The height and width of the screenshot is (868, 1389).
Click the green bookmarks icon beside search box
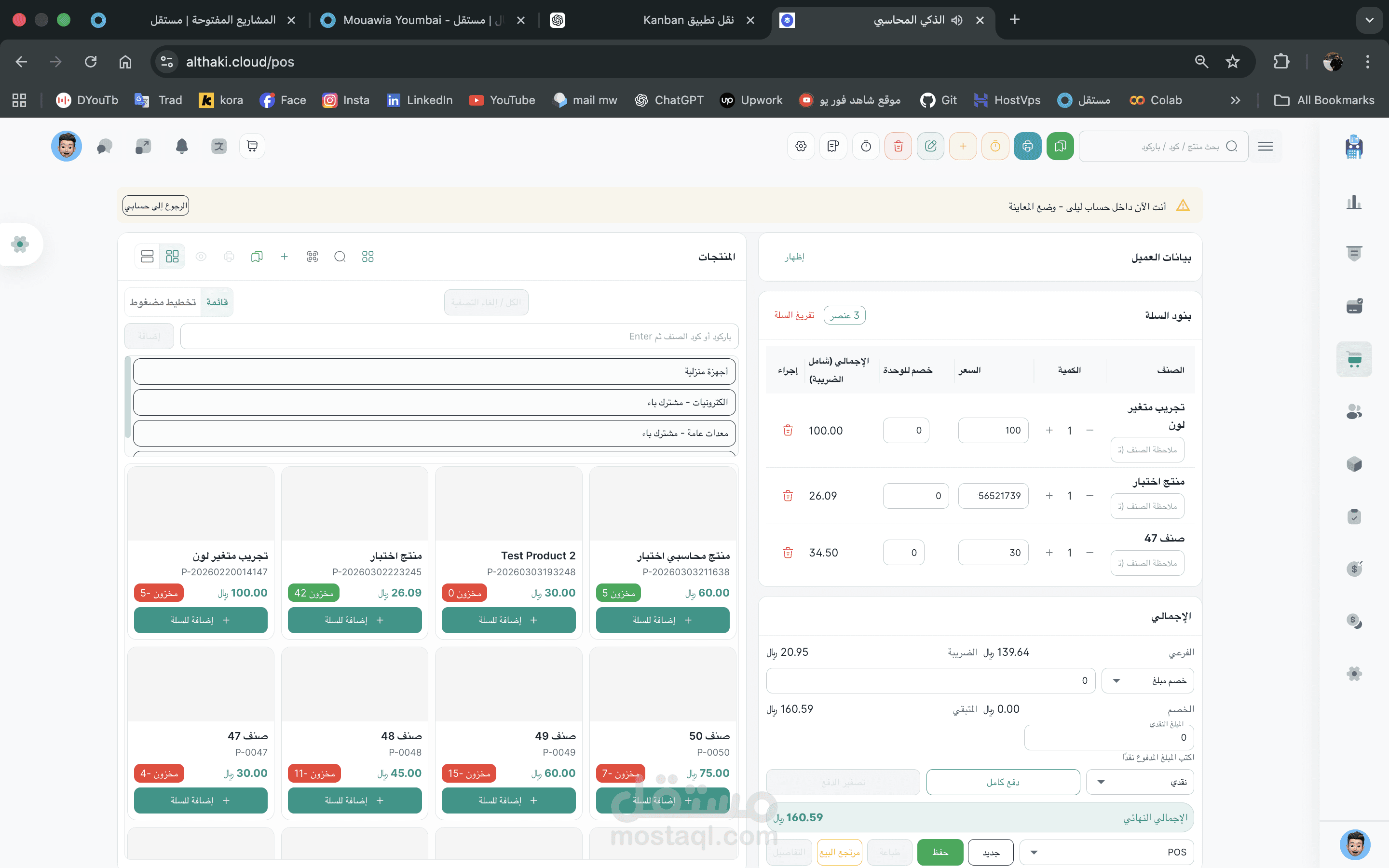(1060, 147)
